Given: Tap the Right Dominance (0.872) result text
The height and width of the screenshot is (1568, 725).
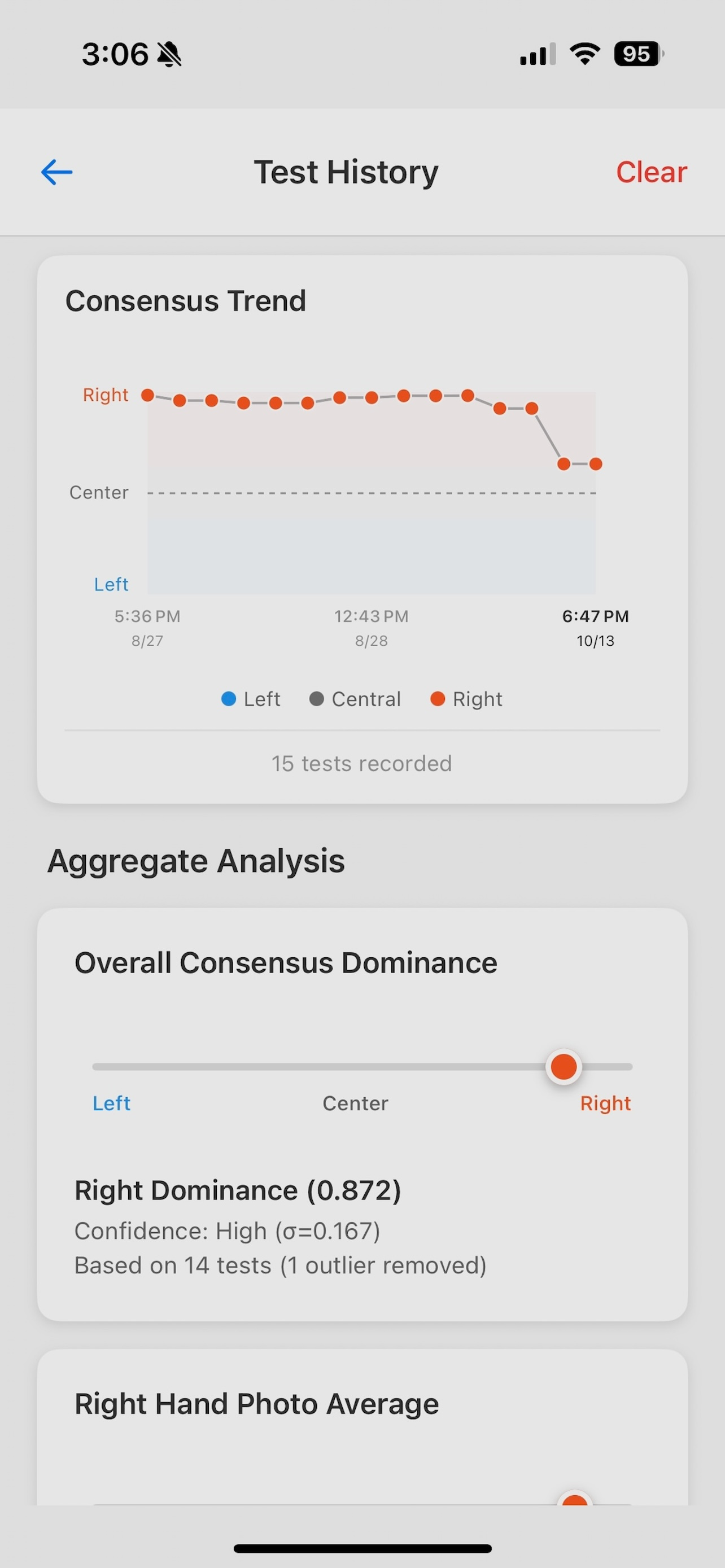Looking at the screenshot, I should pyautogui.click(x=237, y=1190).
